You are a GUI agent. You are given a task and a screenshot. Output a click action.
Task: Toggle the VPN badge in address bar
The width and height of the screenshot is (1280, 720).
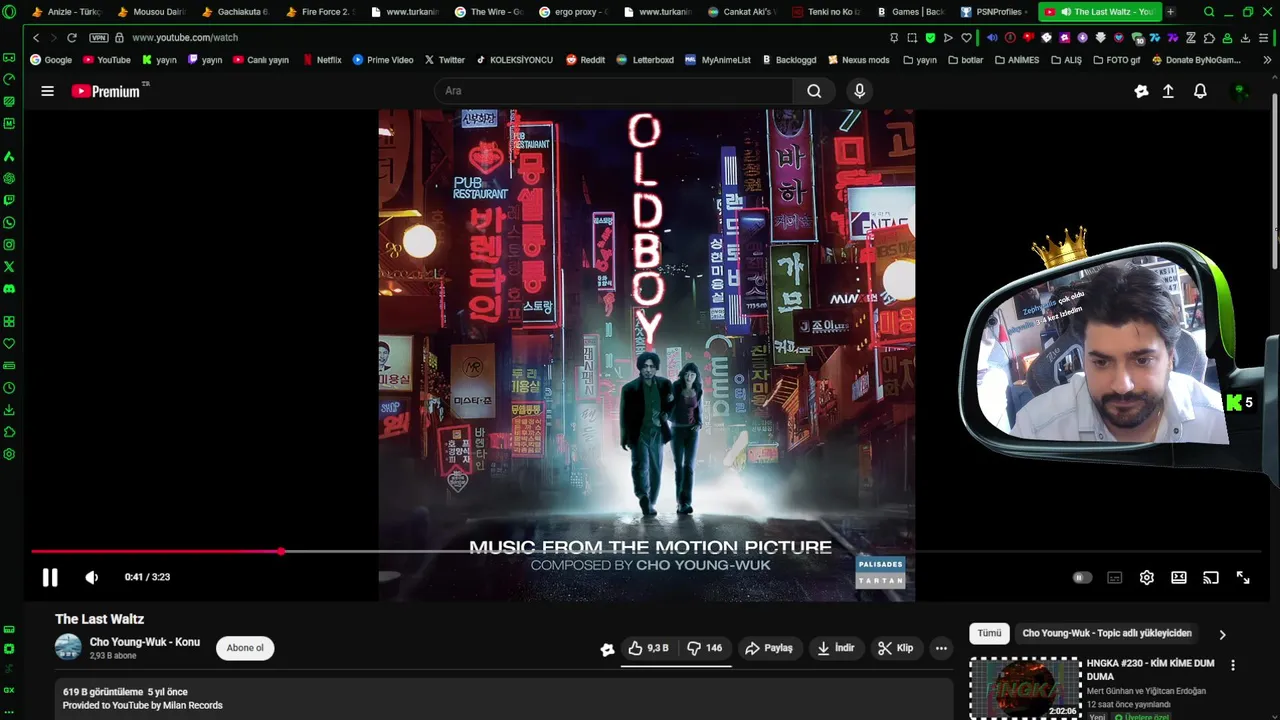click(98, 38)
